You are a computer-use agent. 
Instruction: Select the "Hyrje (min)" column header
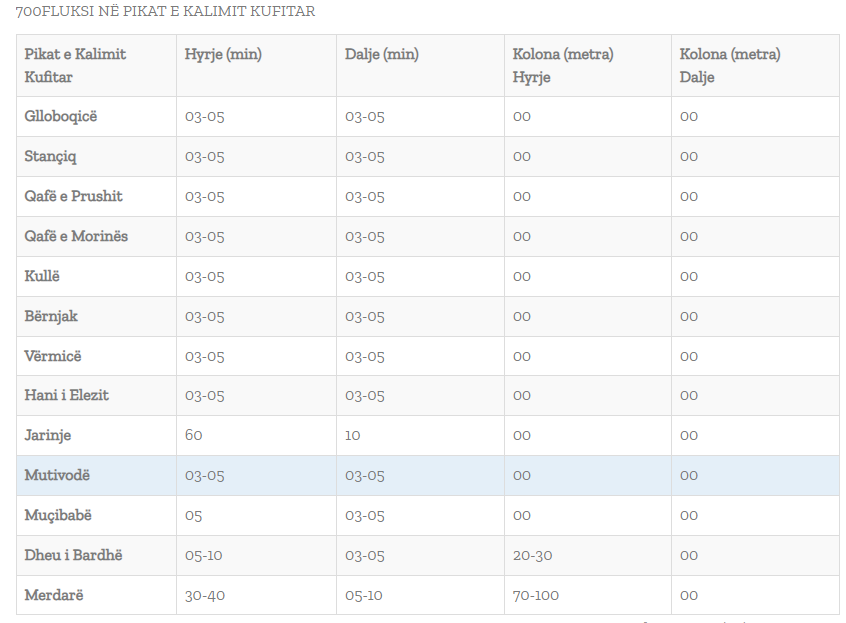(x=223, y=54)
